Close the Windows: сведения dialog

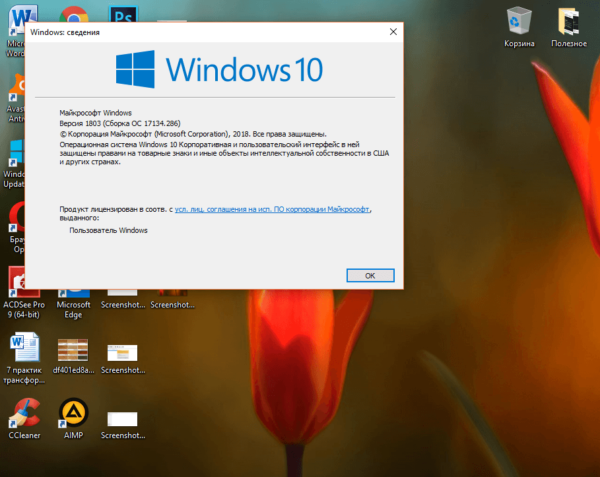(393, 32)
